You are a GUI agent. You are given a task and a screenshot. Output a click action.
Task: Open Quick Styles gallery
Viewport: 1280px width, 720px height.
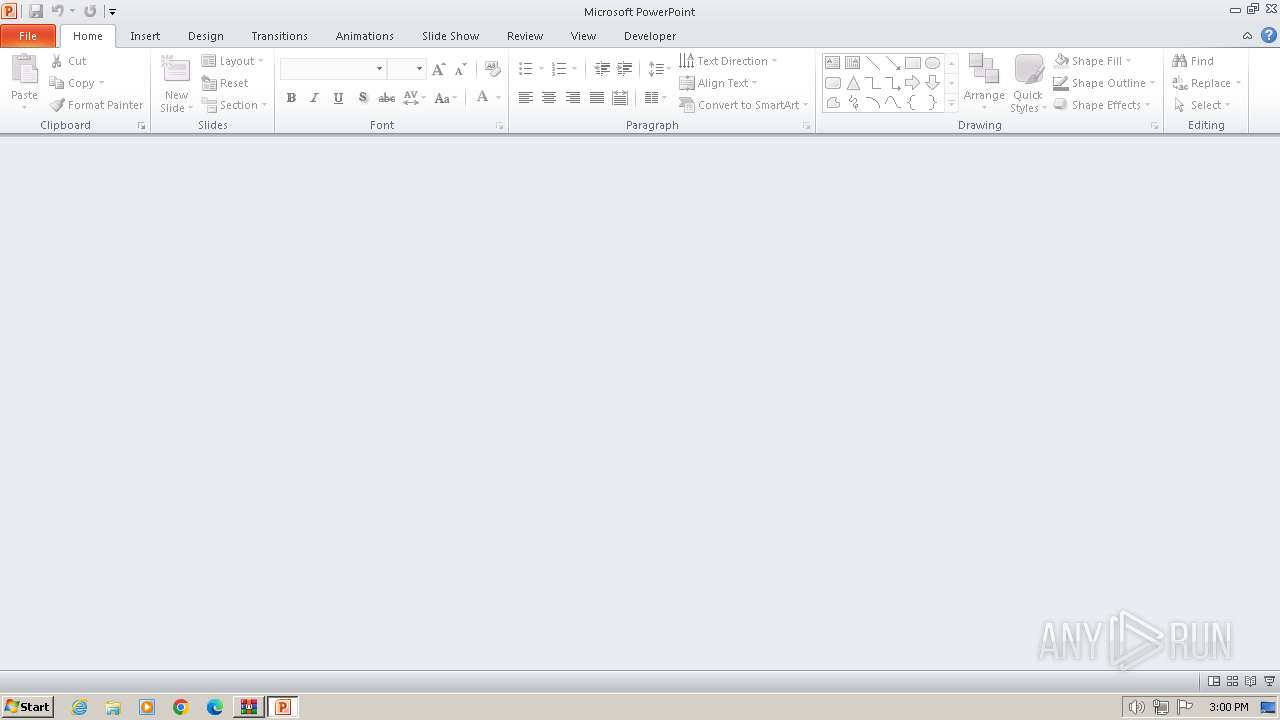click(1028, 83)
